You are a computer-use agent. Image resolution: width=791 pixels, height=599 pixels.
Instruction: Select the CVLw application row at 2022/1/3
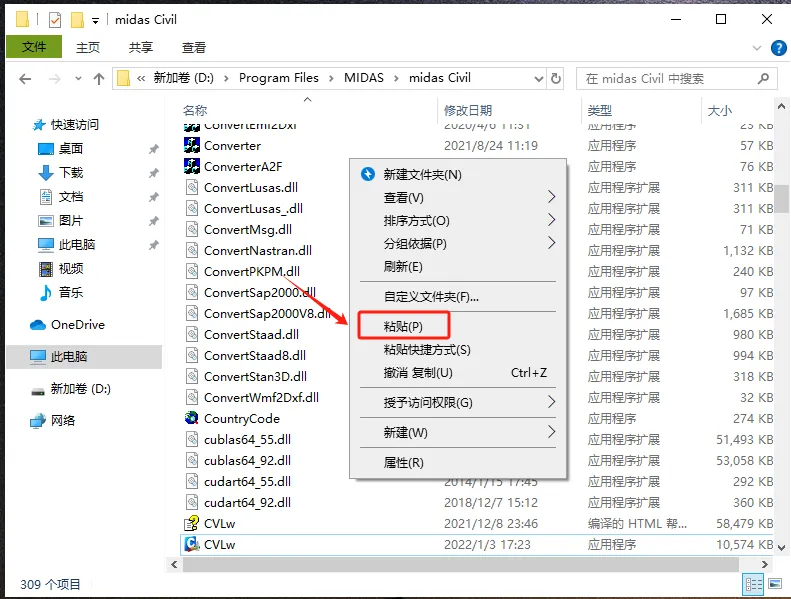[x=477, y=544]
